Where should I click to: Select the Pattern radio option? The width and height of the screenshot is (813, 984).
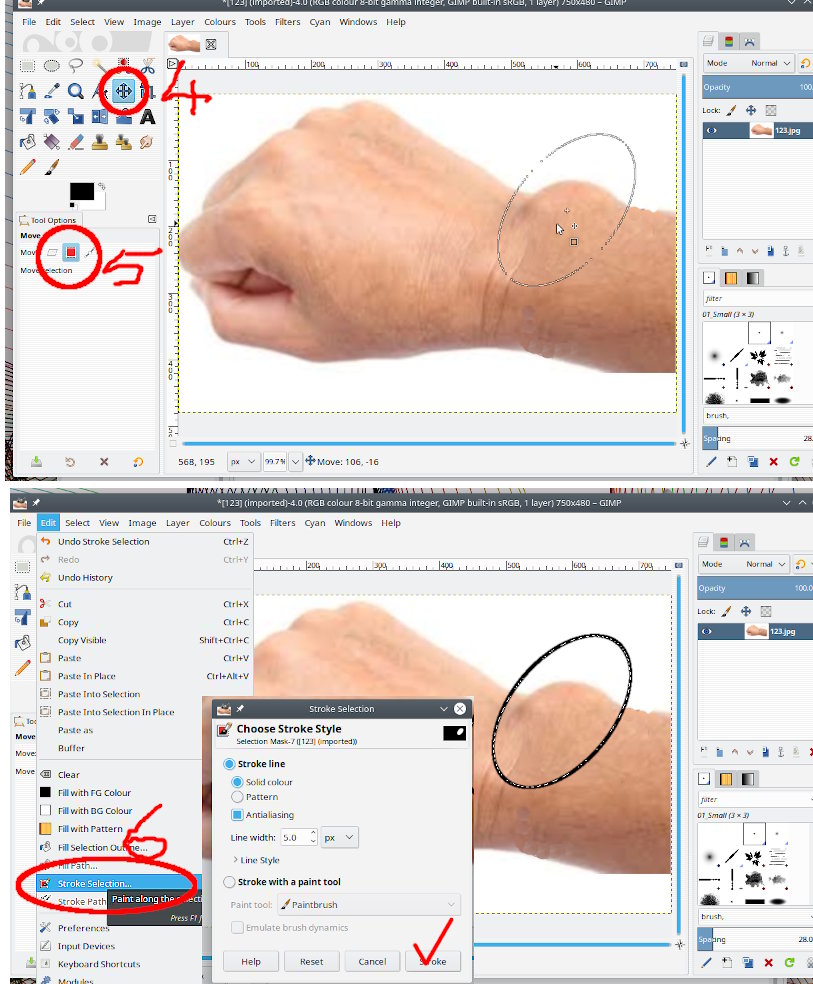coord(237,797)
